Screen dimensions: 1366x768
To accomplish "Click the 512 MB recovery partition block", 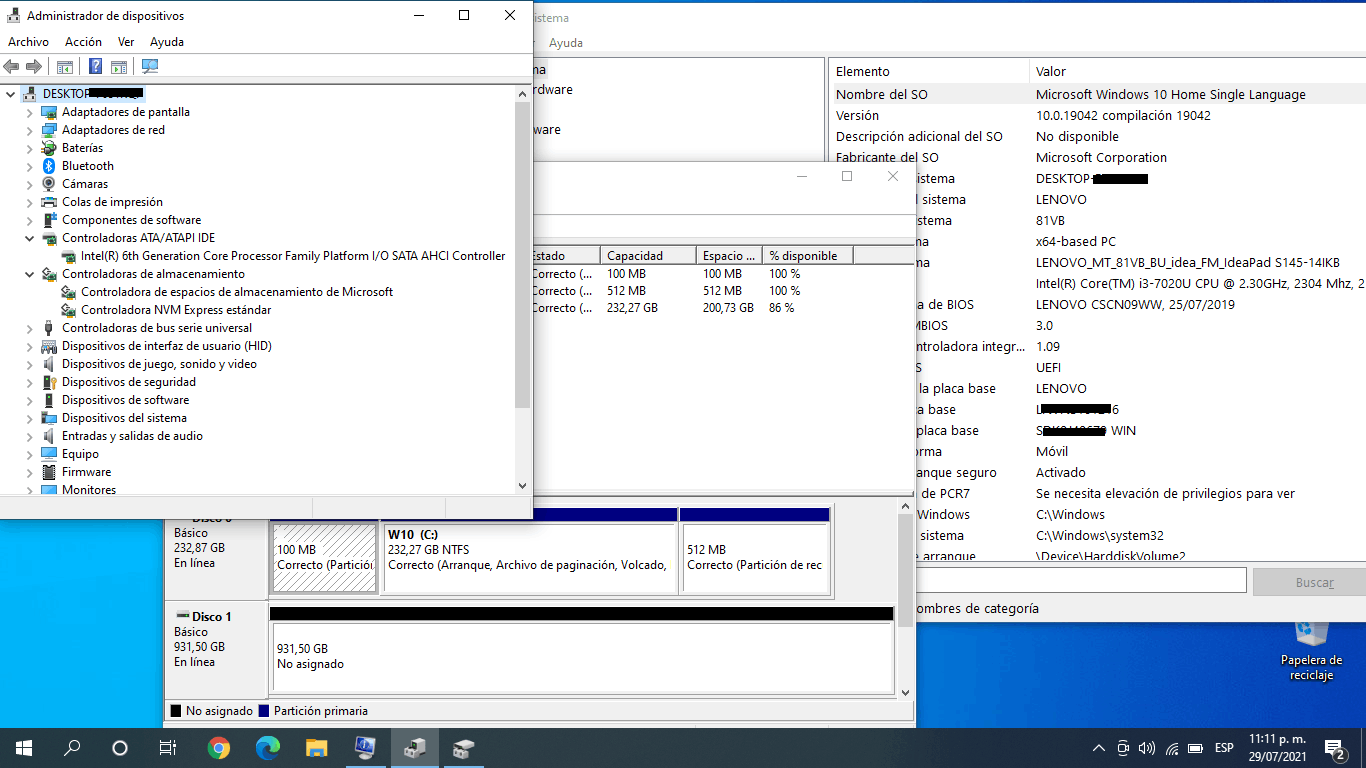I will pos(756,550).
